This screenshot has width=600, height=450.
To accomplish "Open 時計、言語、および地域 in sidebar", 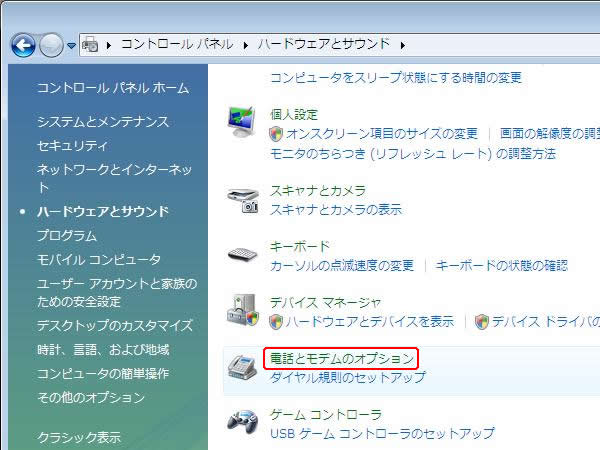I will point(103,350).
